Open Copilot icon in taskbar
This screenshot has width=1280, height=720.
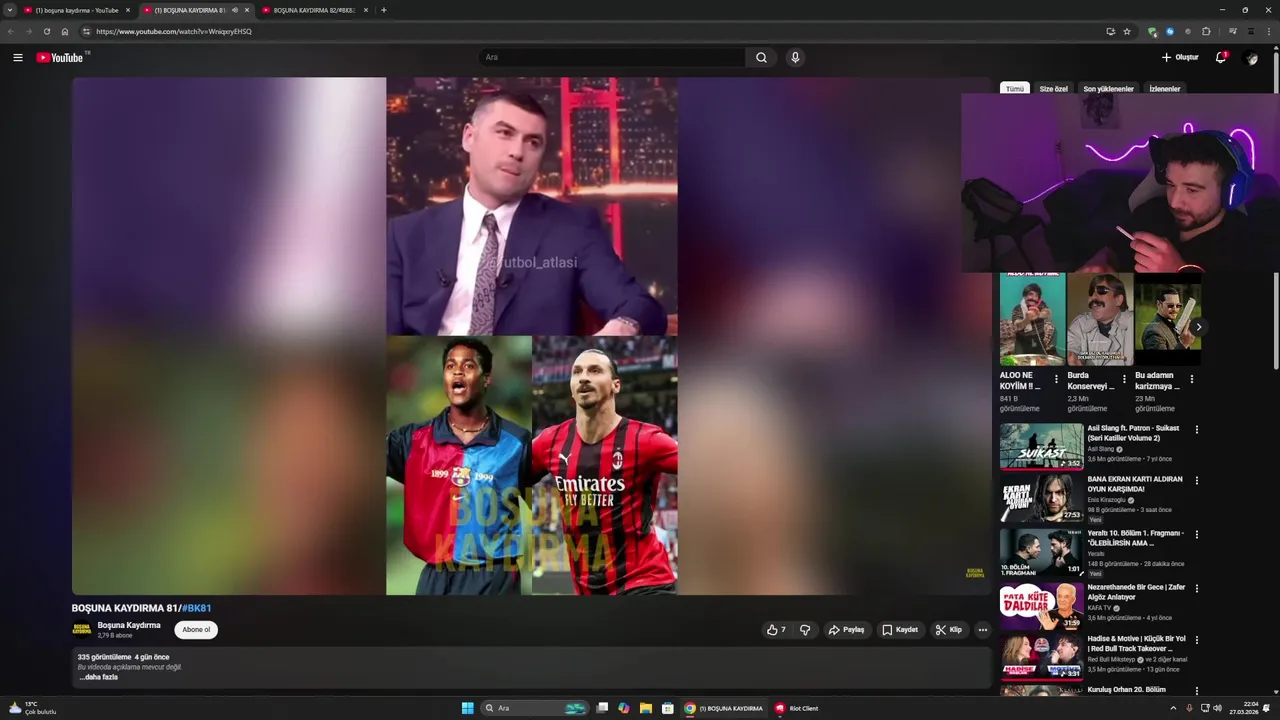[624, 708]
